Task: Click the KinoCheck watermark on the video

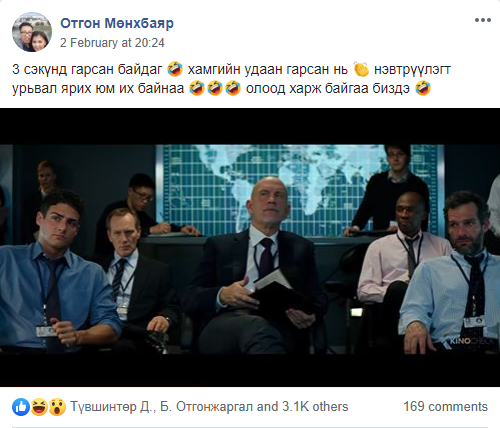Action: (x=468, y=341)
